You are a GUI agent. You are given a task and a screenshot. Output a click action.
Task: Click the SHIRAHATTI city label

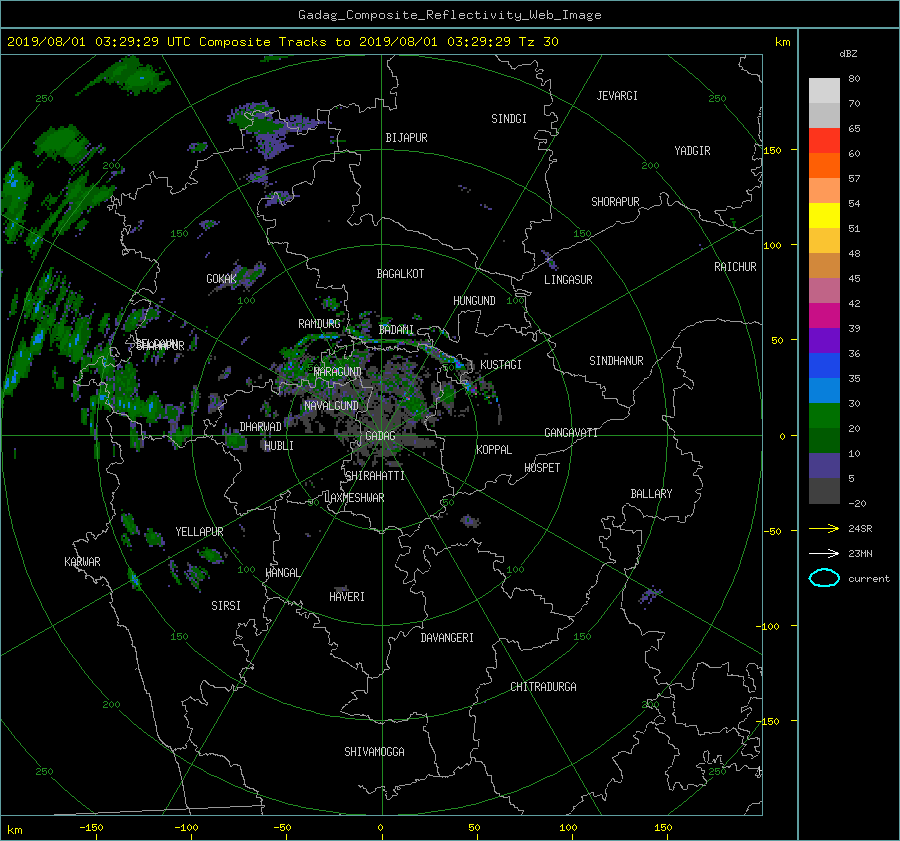coord(375,476)
